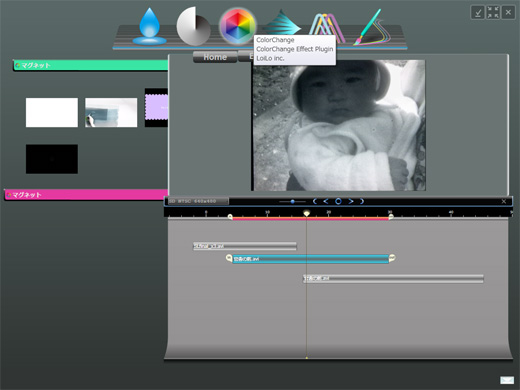Screen dimensions: 520x390
Task: Click the right trim handle of the cyan clip
Action: pyautogui.click(x=392, y=258)
